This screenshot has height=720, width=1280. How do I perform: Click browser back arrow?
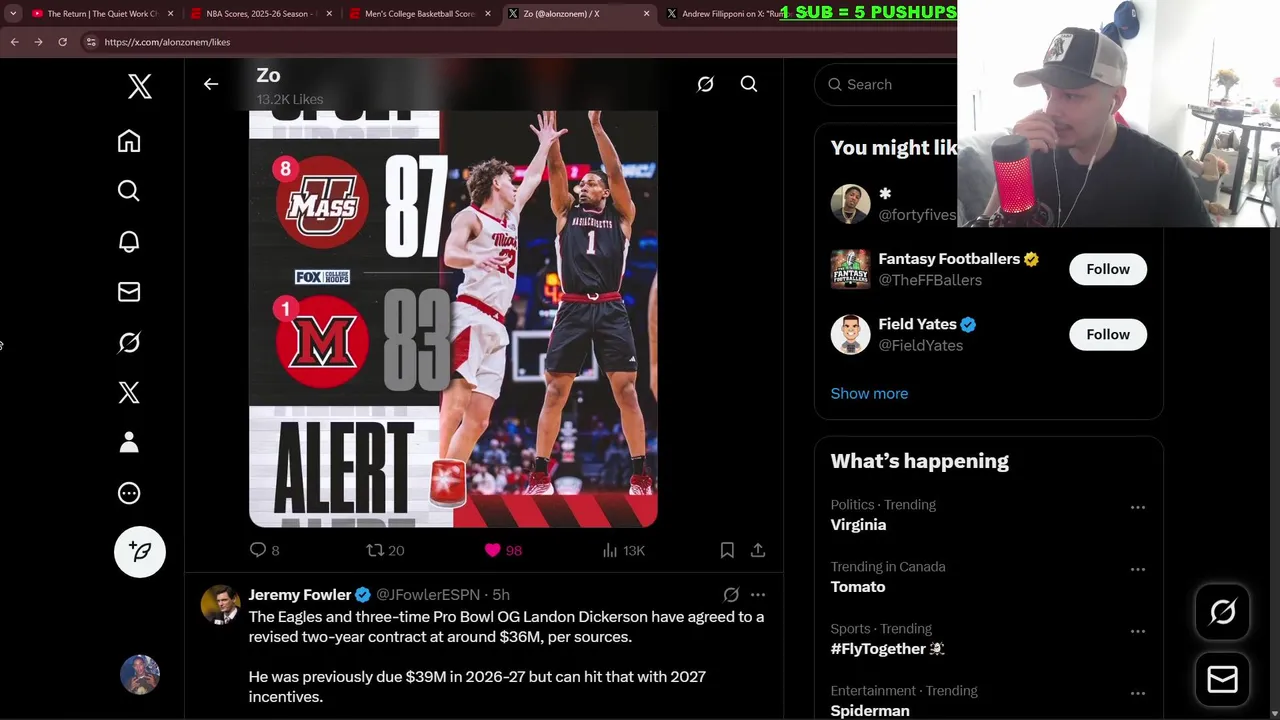point(14,42)
